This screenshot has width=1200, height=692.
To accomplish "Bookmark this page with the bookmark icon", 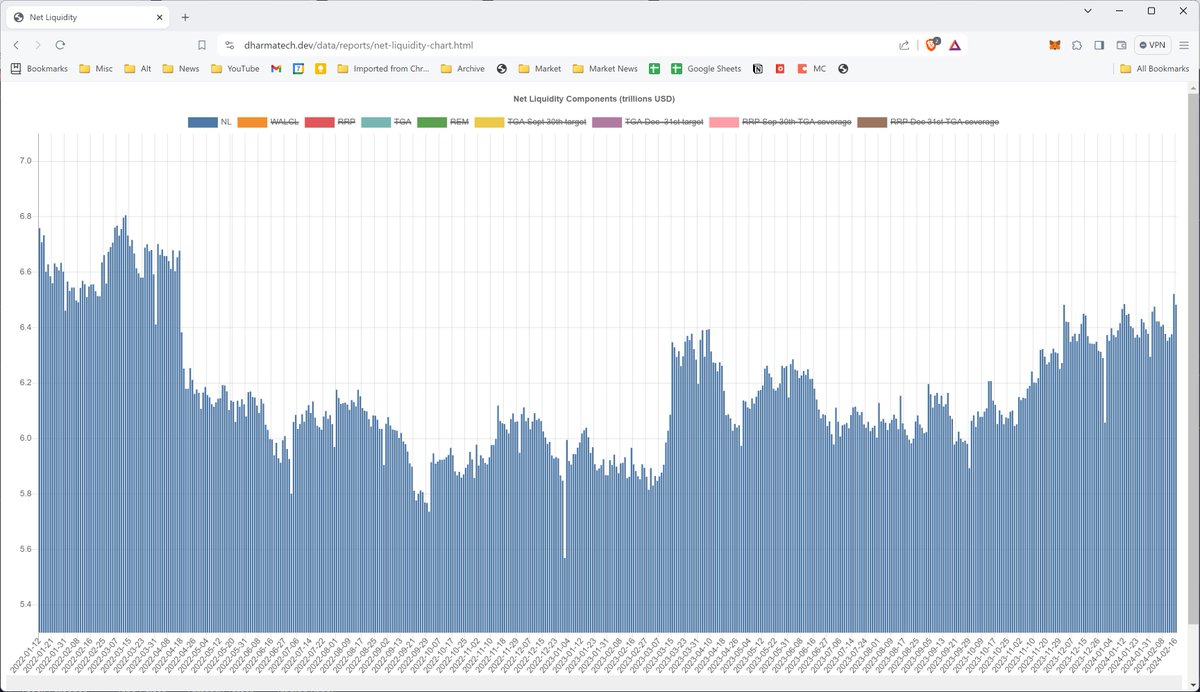I will pos(201,45).
